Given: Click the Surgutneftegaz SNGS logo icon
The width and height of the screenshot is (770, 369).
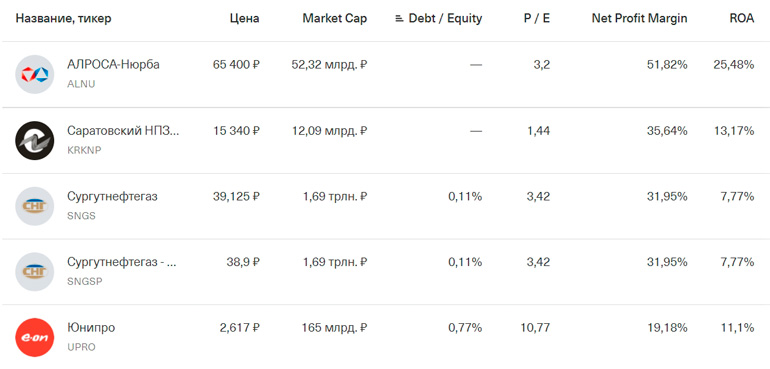Looking at the screenshot, I should click(34, 206).
